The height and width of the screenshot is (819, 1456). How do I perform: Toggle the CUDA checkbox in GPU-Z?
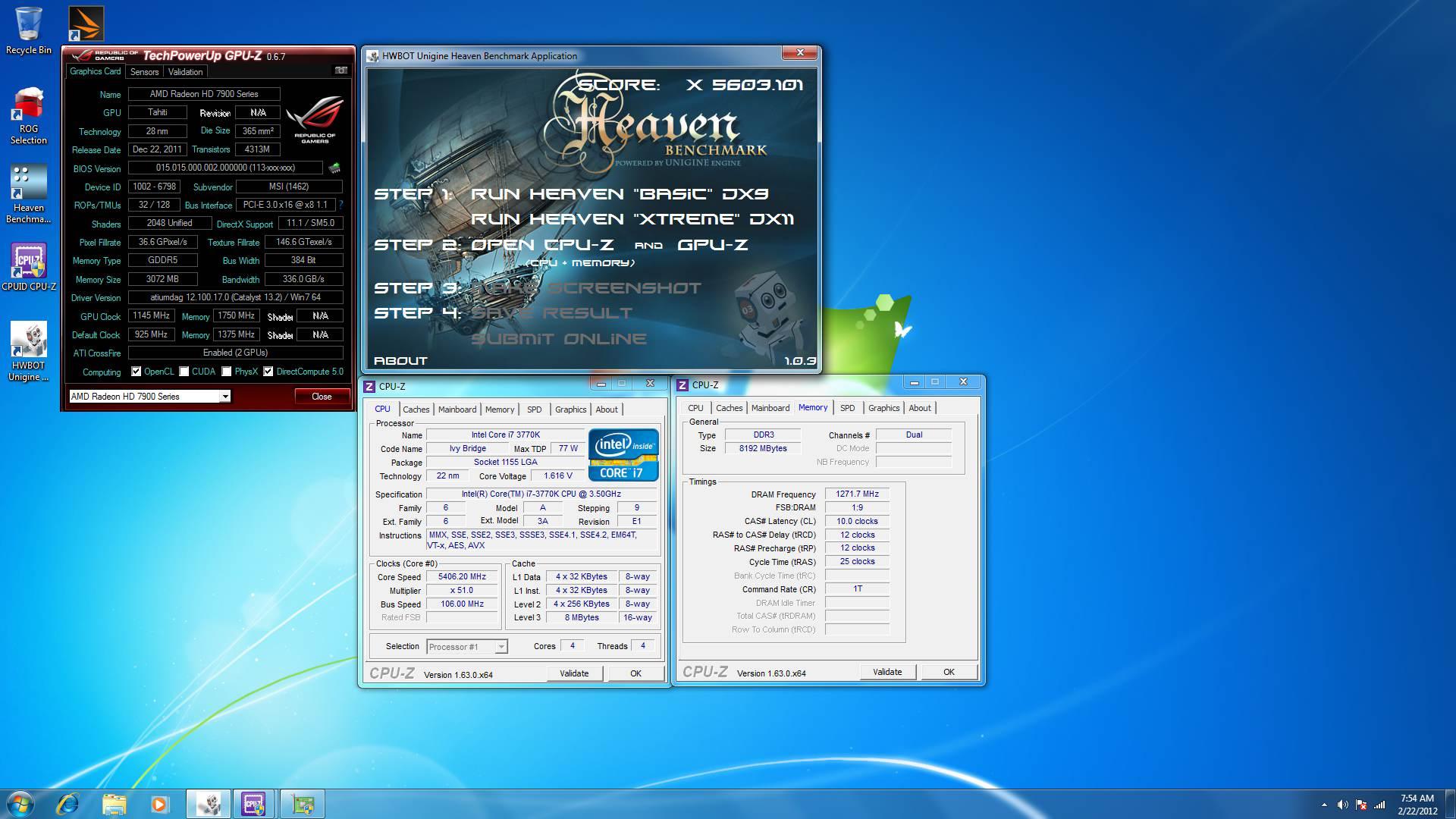(x=184, y=372)
